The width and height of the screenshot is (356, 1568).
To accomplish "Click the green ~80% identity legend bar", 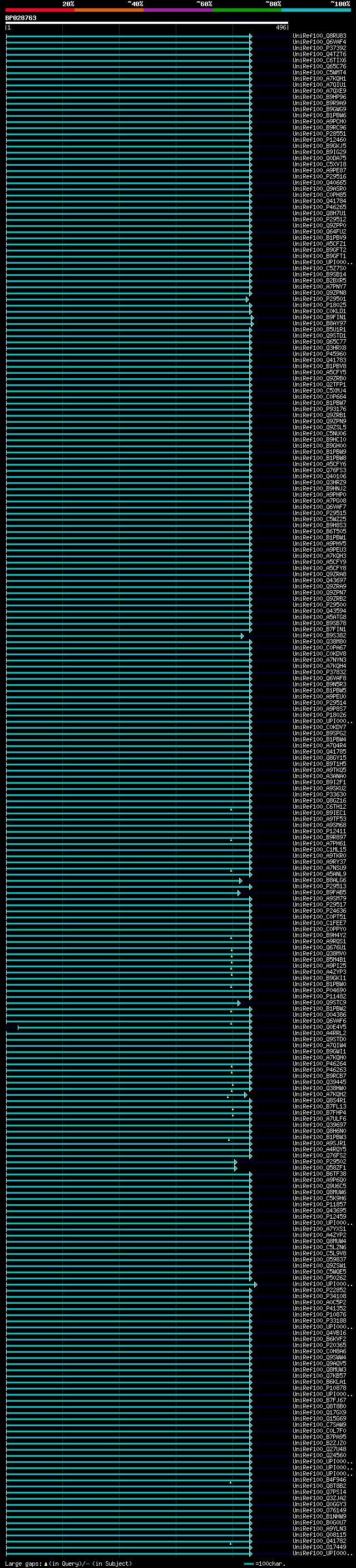I will [x=247, y=10].
